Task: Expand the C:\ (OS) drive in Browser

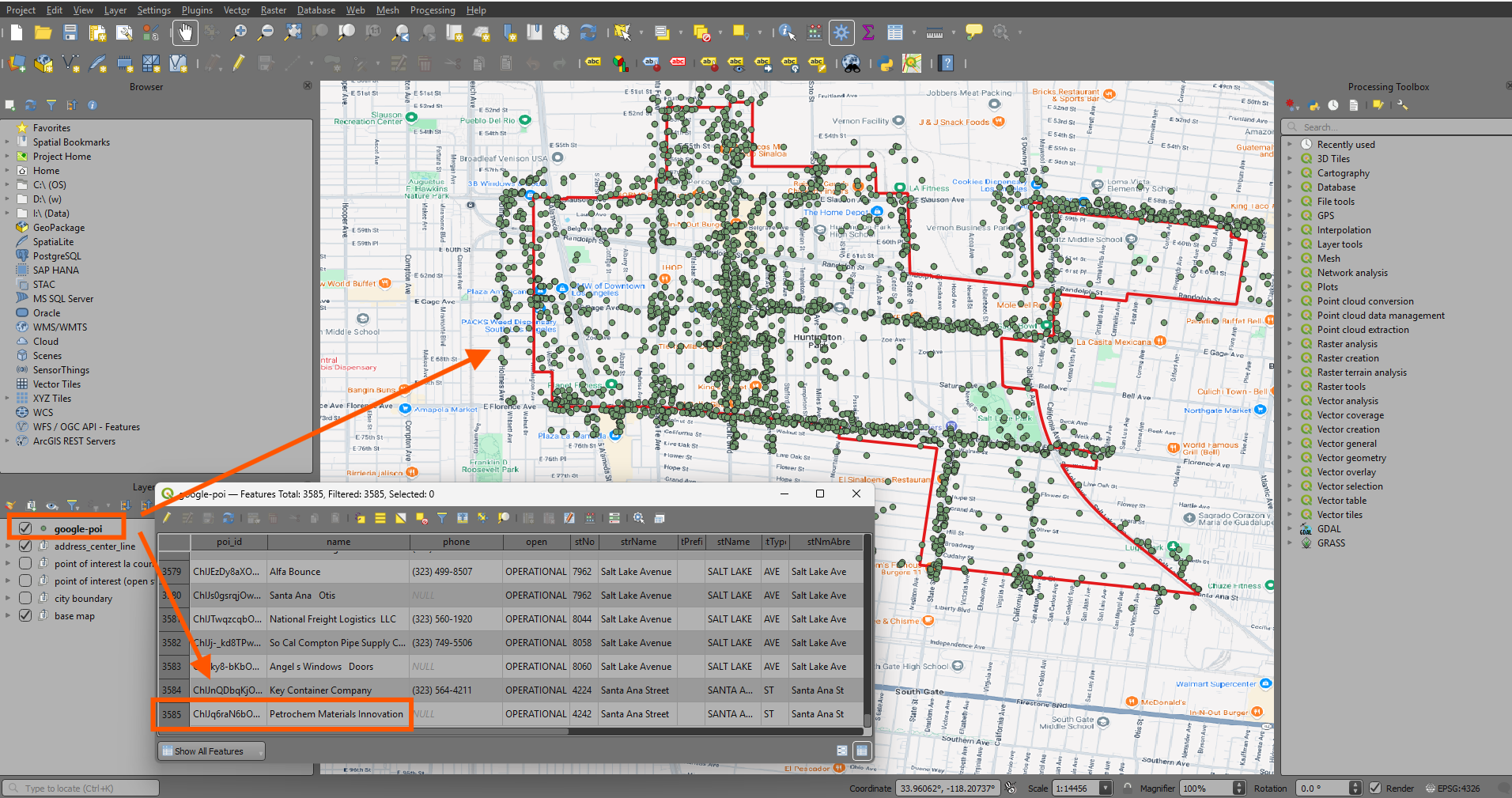Action: click(7, 185)
